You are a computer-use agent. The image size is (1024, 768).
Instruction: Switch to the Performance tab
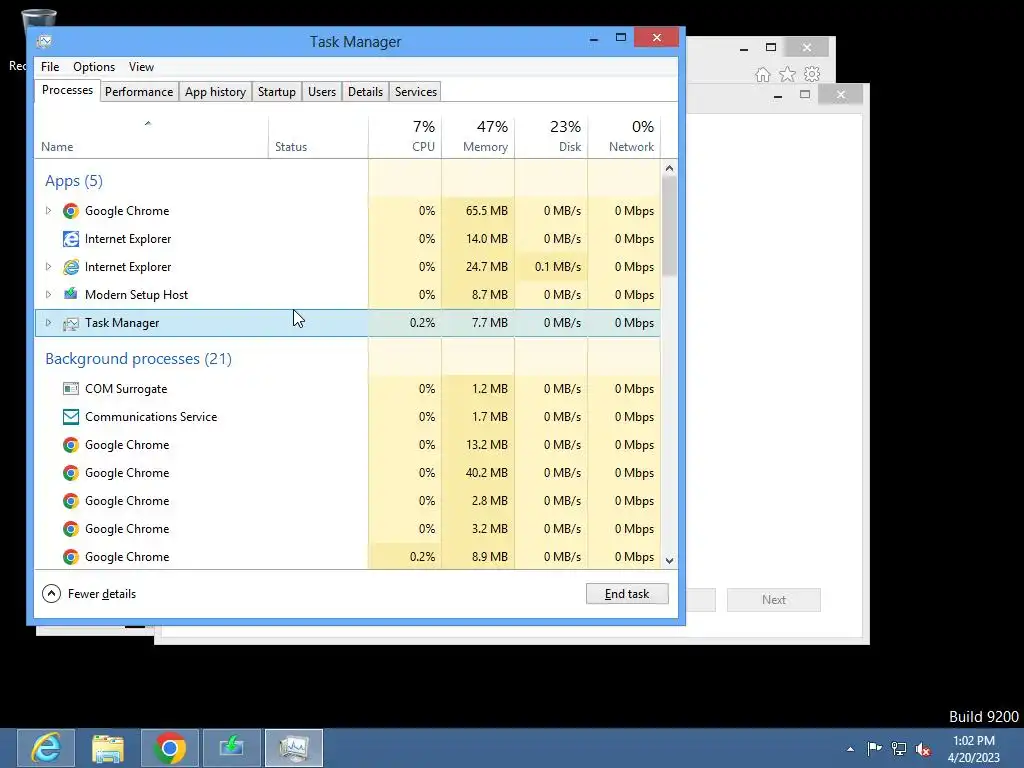tap(139, 92)
